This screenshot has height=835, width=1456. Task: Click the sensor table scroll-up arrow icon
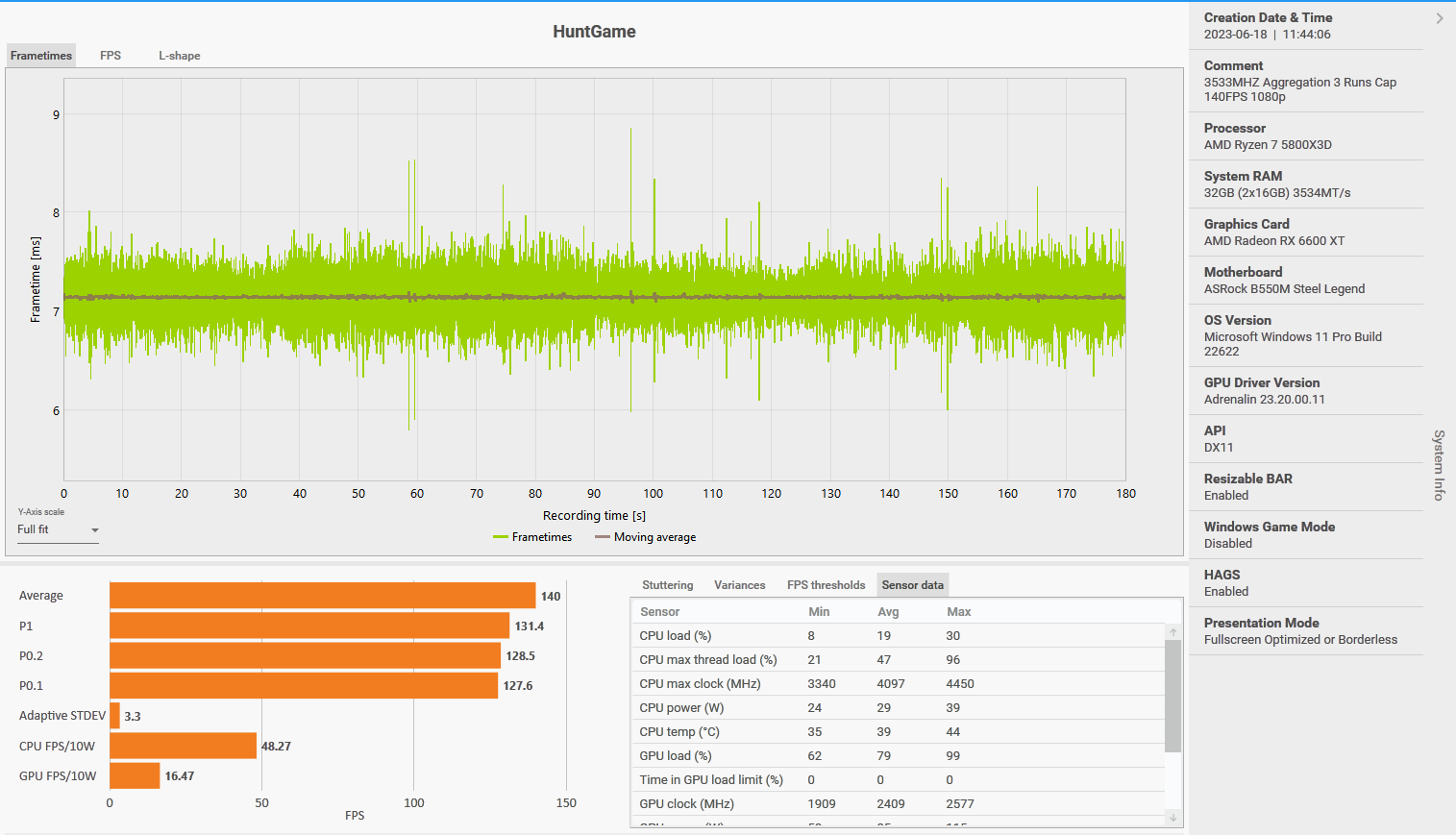coord(1172,631)
